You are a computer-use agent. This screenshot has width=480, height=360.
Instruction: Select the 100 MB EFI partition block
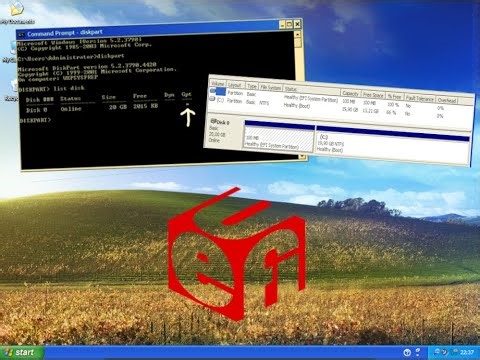(278, 136)
